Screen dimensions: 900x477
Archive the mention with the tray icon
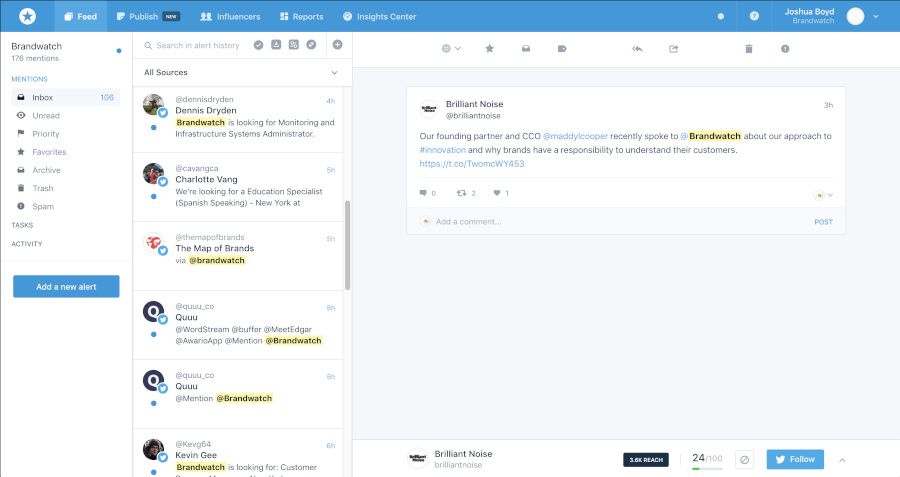tap(525, 48)
